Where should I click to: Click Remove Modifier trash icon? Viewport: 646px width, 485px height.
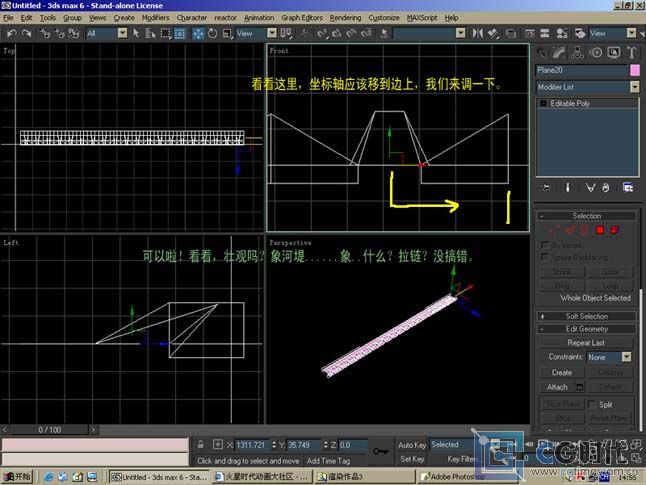(606, 188)
